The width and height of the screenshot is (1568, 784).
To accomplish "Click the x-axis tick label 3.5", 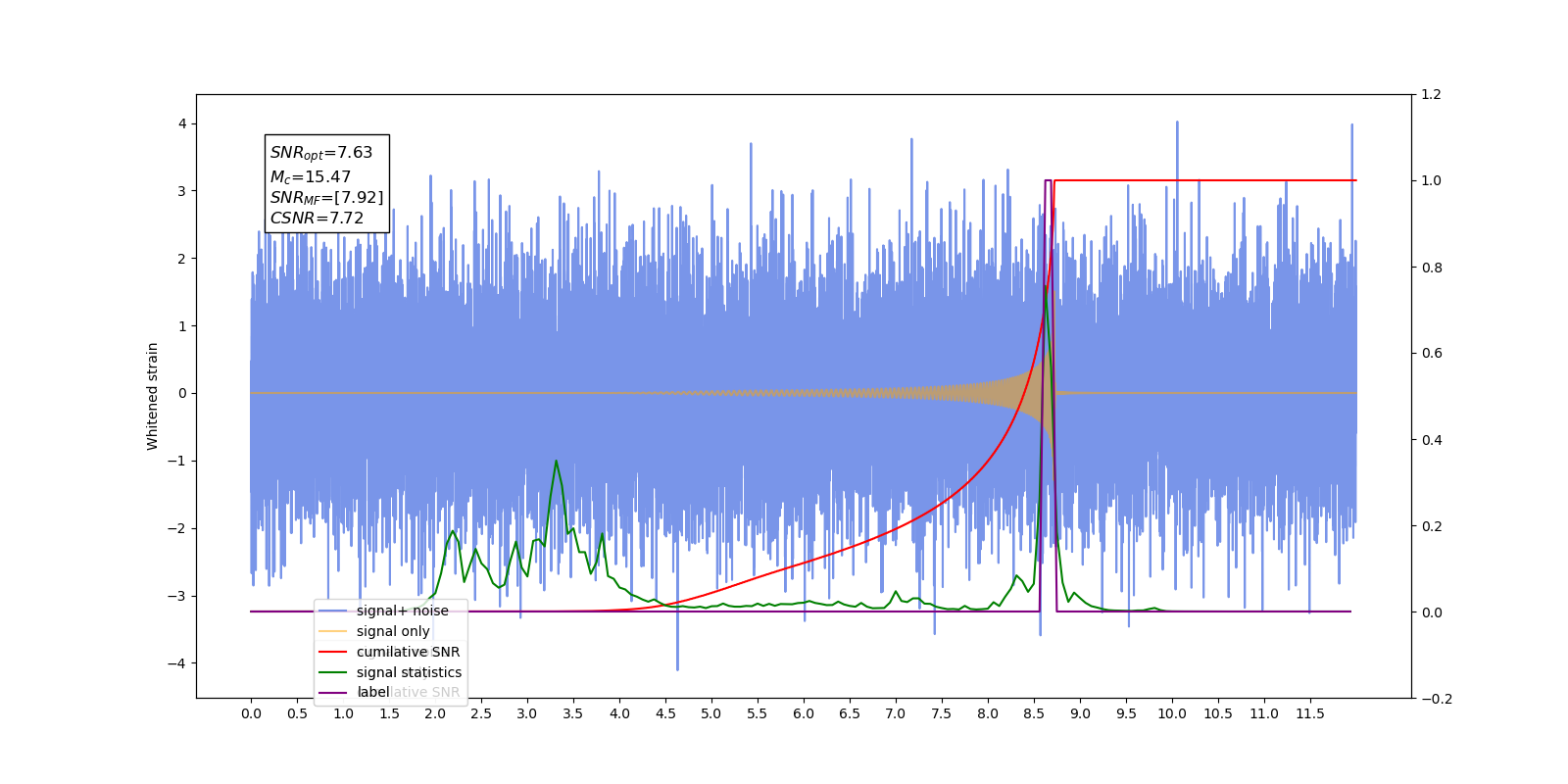I will 573,713.
